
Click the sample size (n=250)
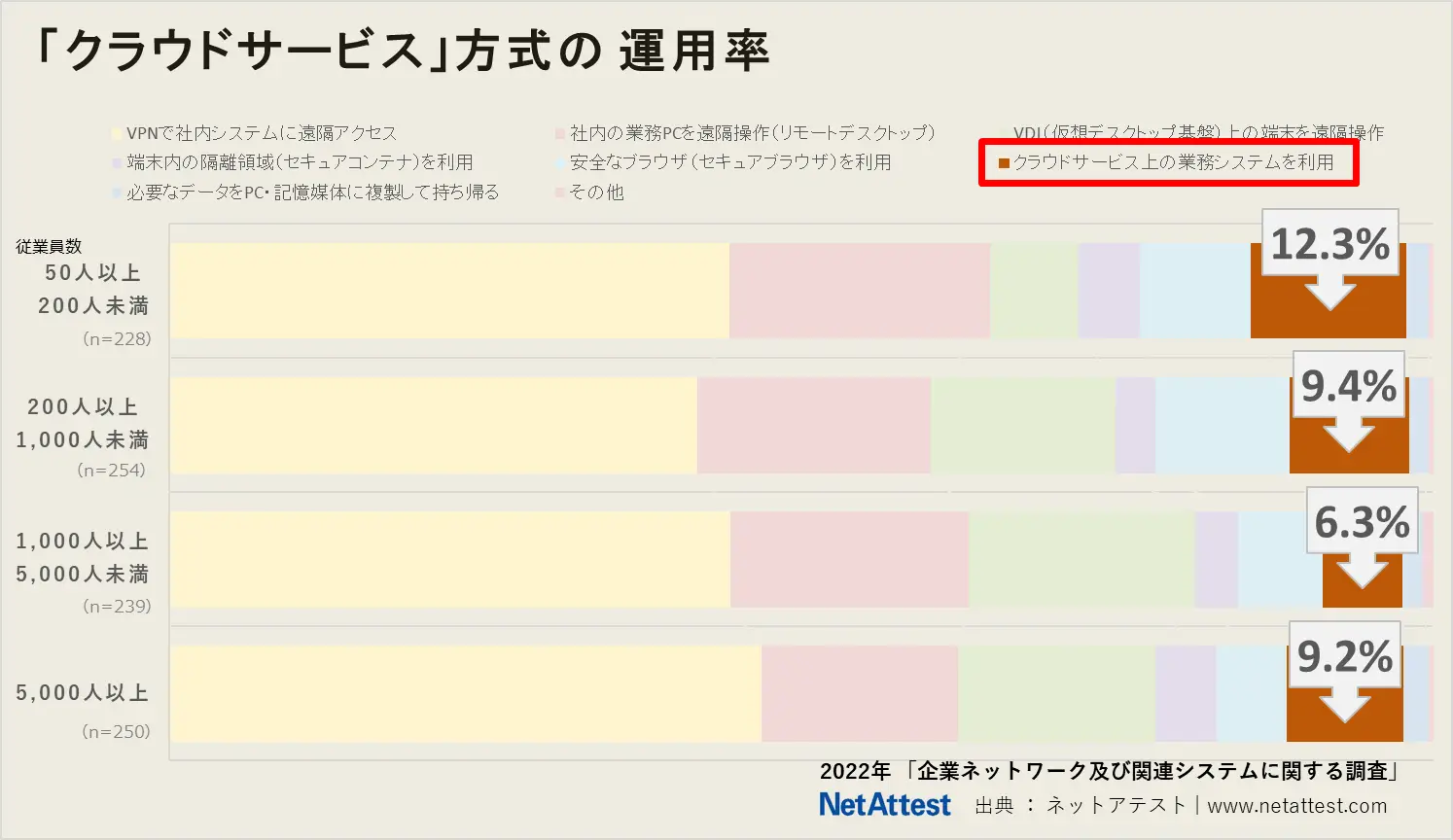point(116,732)
